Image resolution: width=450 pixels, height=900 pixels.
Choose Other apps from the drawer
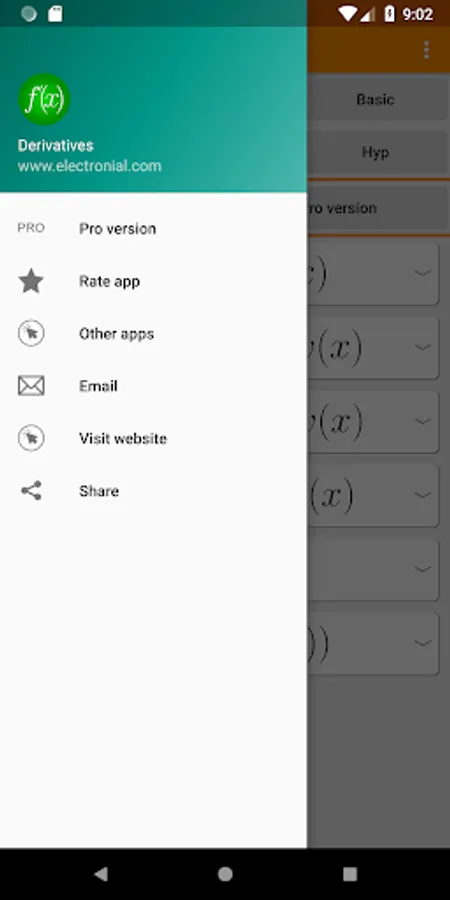[x=153, y=333]
